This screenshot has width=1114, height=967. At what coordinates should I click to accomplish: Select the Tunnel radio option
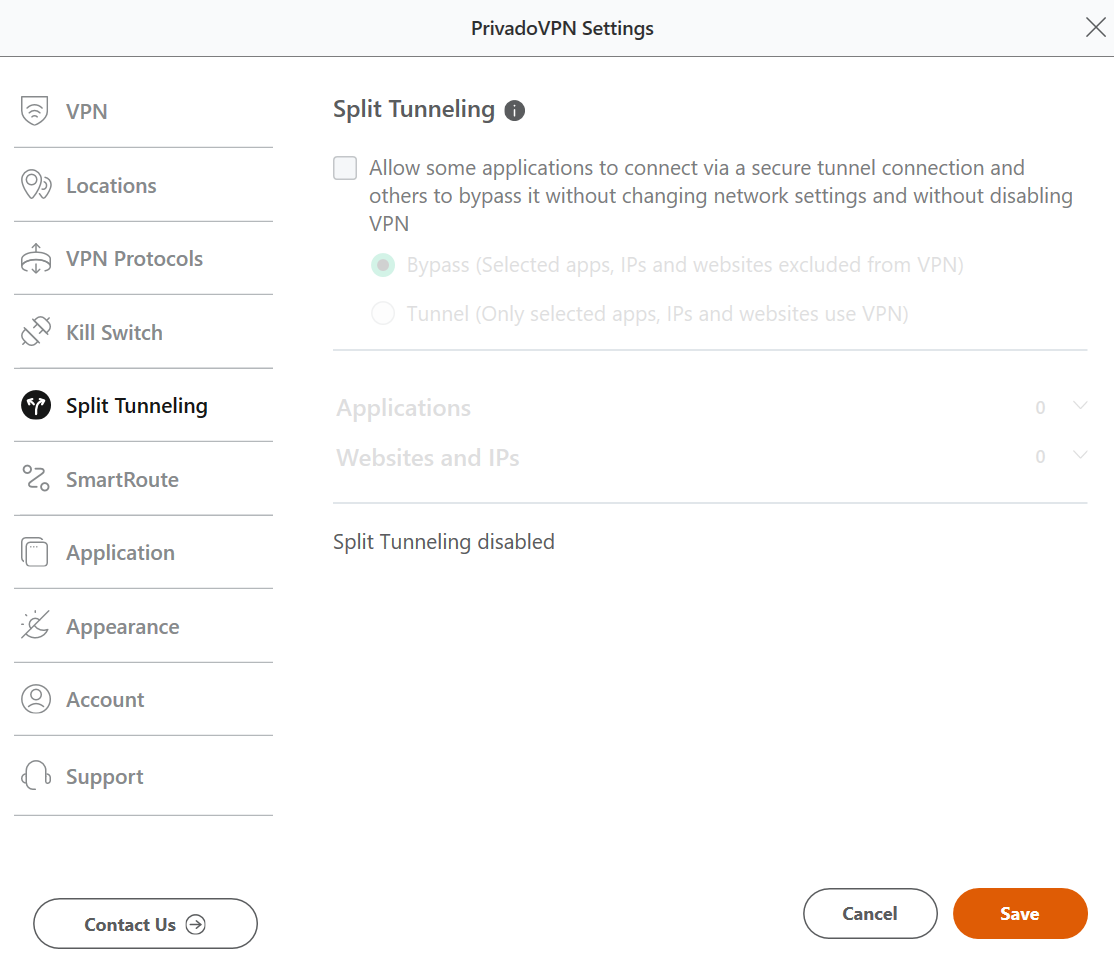tap(383, 313)
